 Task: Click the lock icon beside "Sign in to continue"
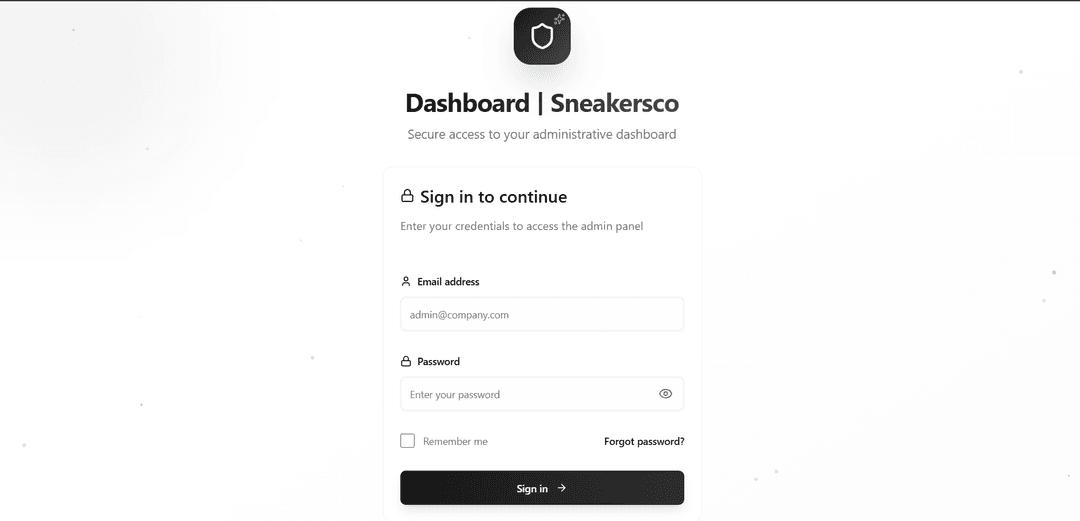407,197
